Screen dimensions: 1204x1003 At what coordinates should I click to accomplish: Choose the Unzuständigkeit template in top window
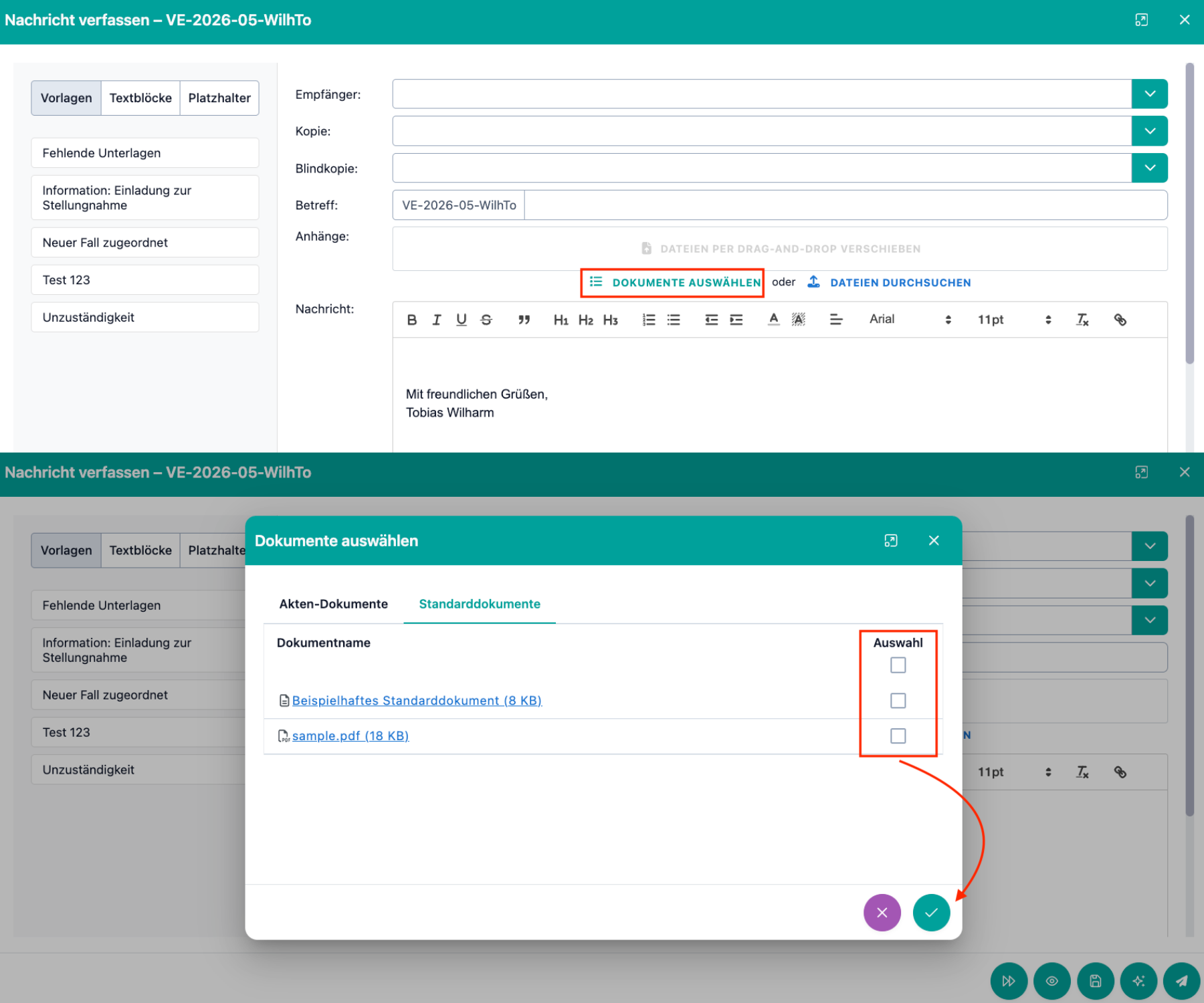145,318
